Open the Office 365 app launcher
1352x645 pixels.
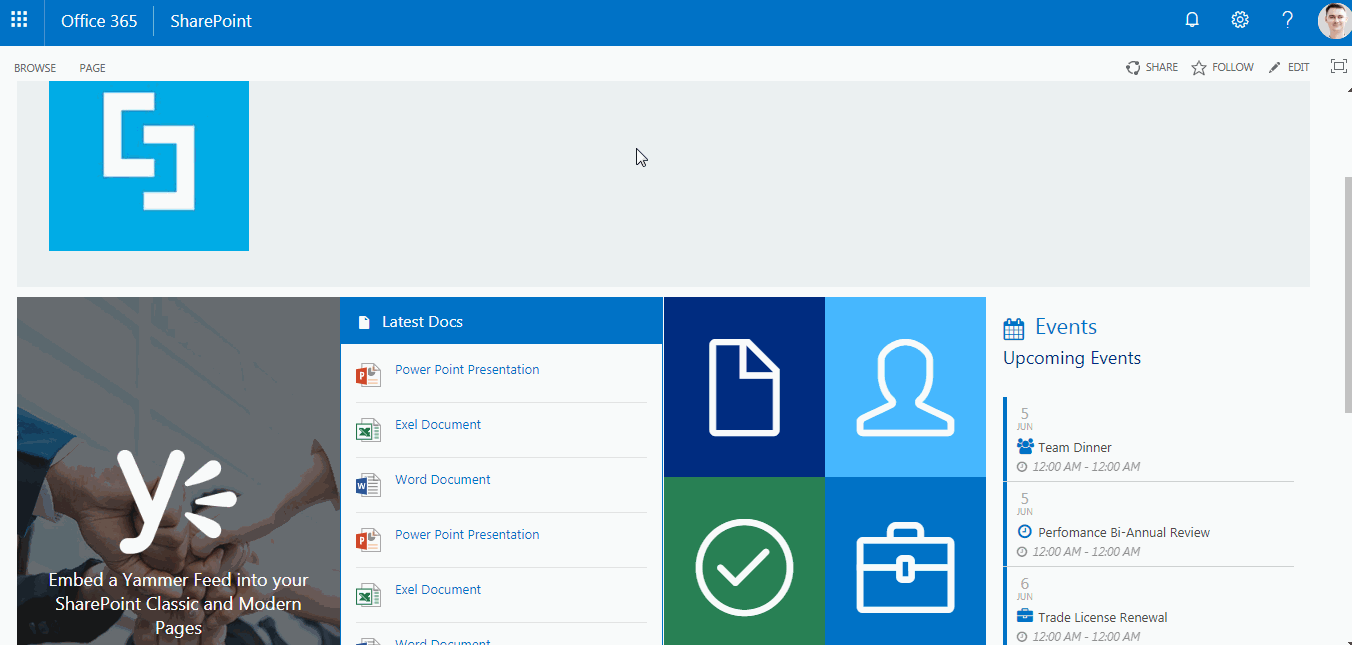click(x=18, y=20)
